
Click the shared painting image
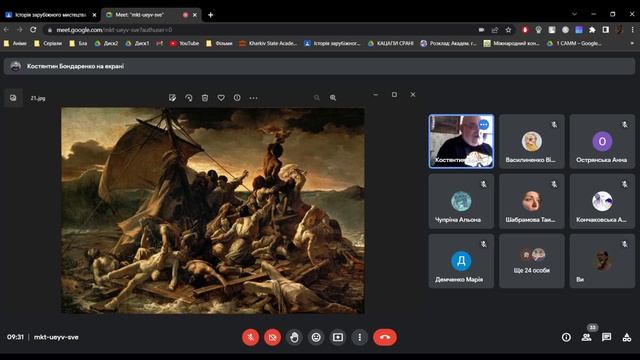pos(213,210)
